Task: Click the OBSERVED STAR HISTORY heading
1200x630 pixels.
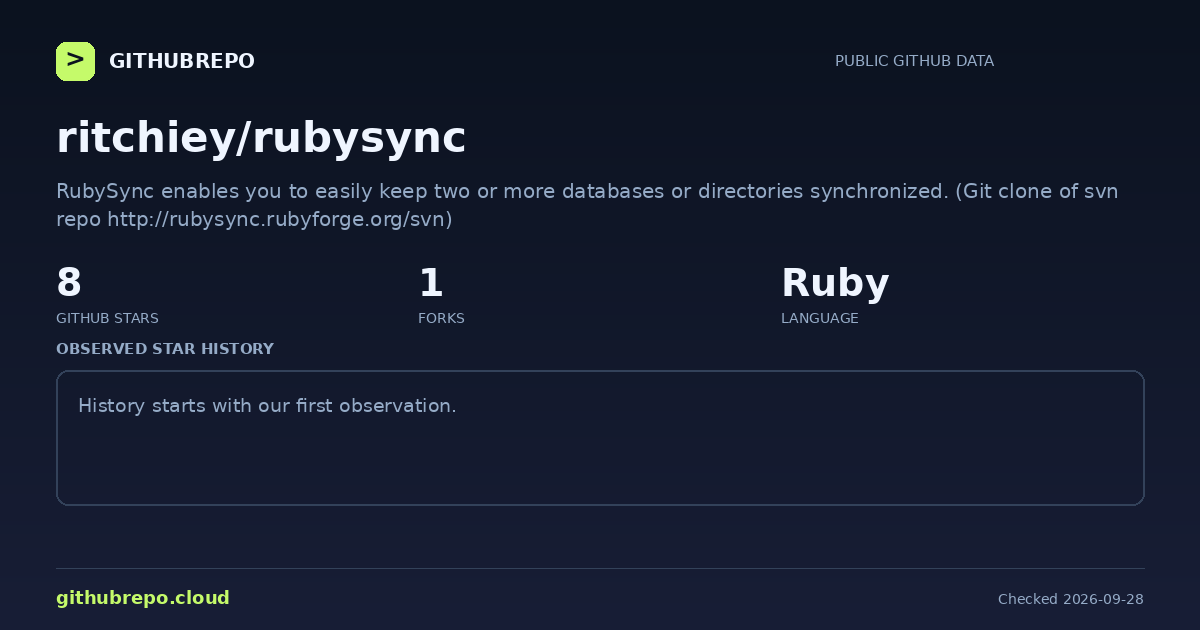Action: click(x=165, y=349)
